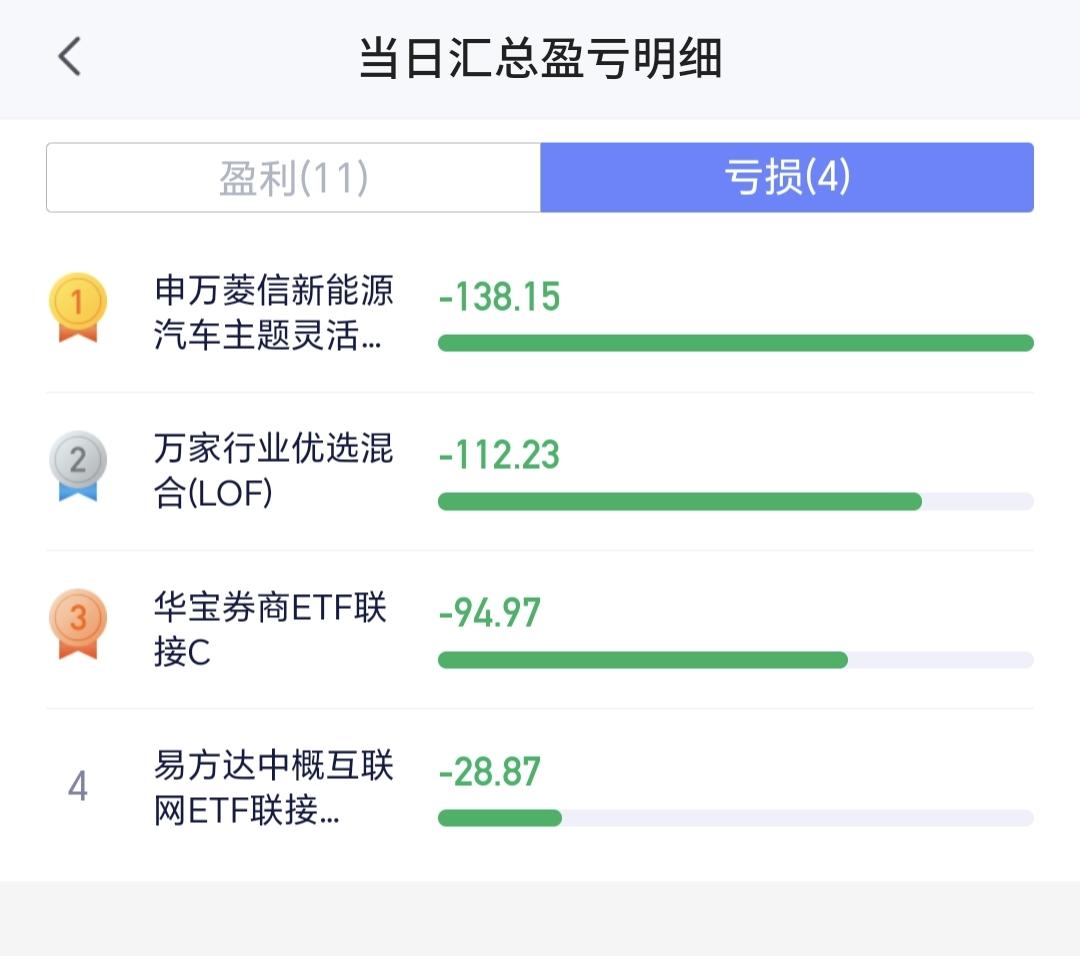The image size is (1080, 956).
Task: Click the green bar under -112.23
Action: point(680,501)
